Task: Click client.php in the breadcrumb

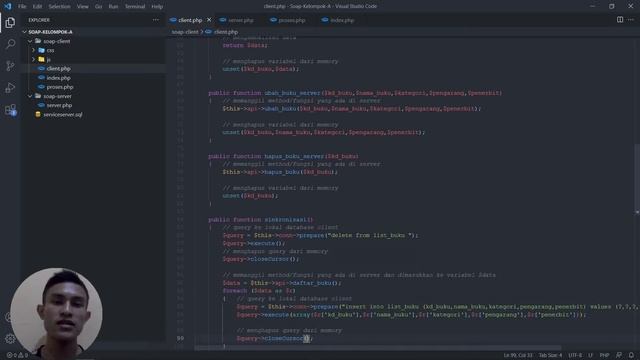Action: click(x=226, y=32)
